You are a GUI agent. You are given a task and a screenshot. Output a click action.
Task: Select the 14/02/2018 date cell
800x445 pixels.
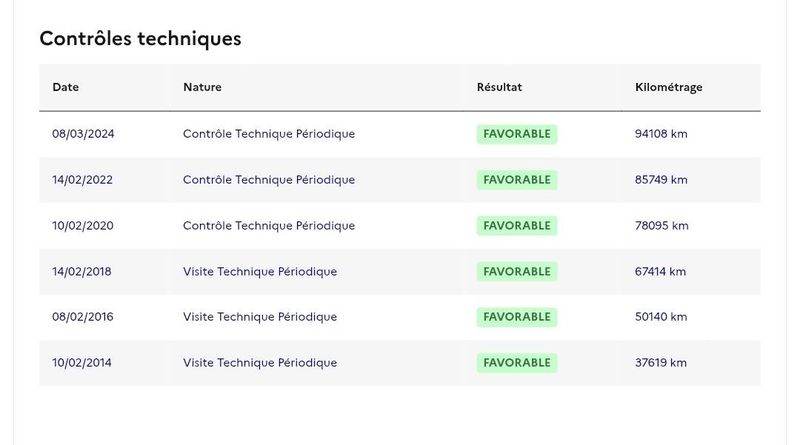(x=82, y=271)
